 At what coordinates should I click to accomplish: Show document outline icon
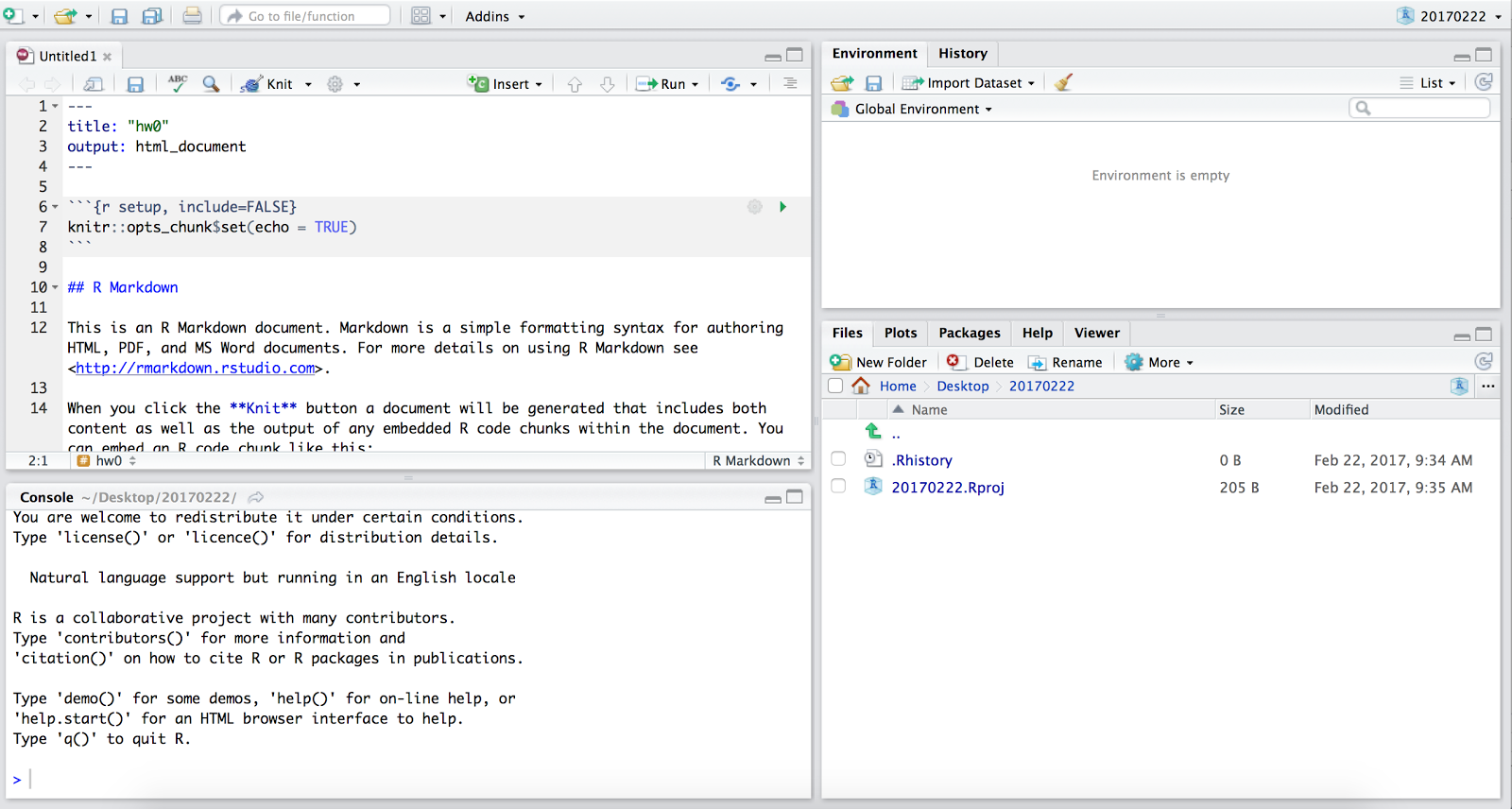pos(790,84)
